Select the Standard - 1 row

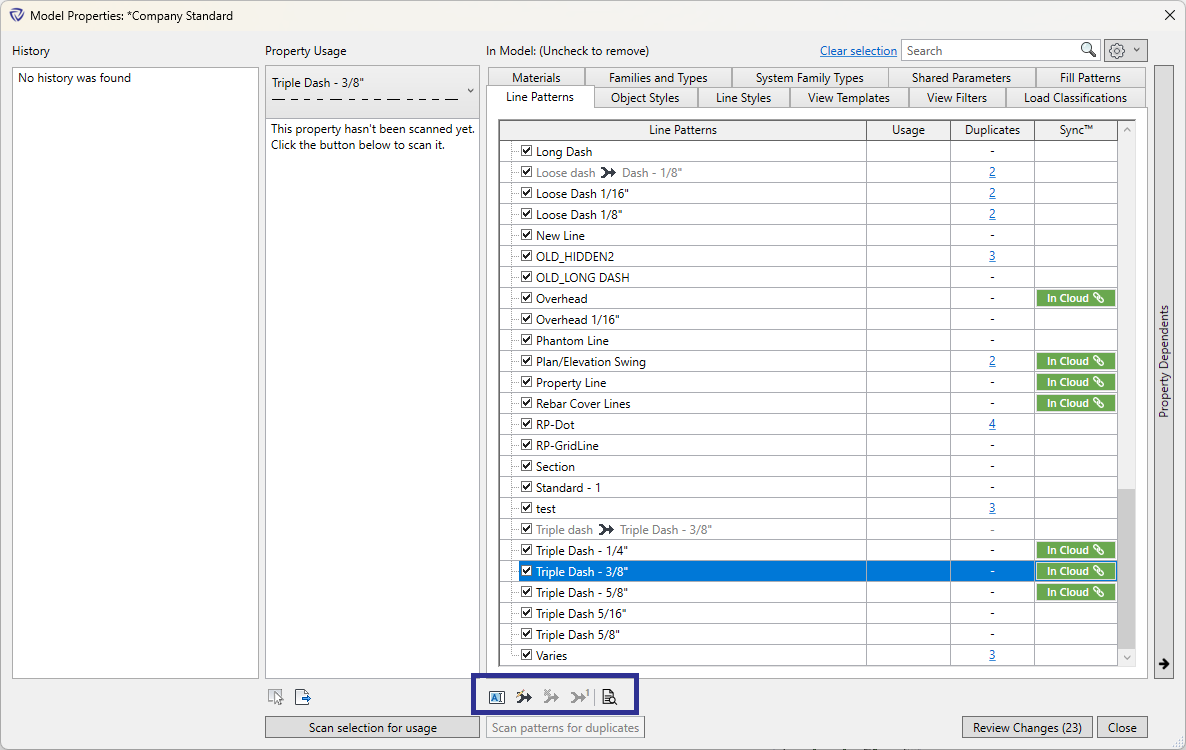[x=808, y=488]
